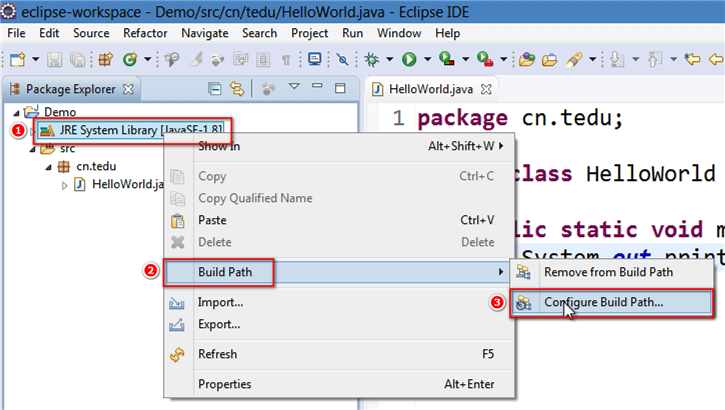This screenshot has height=410, width=725.
Task: Select the Package Explorer tab
Action: tap(71, 89)
